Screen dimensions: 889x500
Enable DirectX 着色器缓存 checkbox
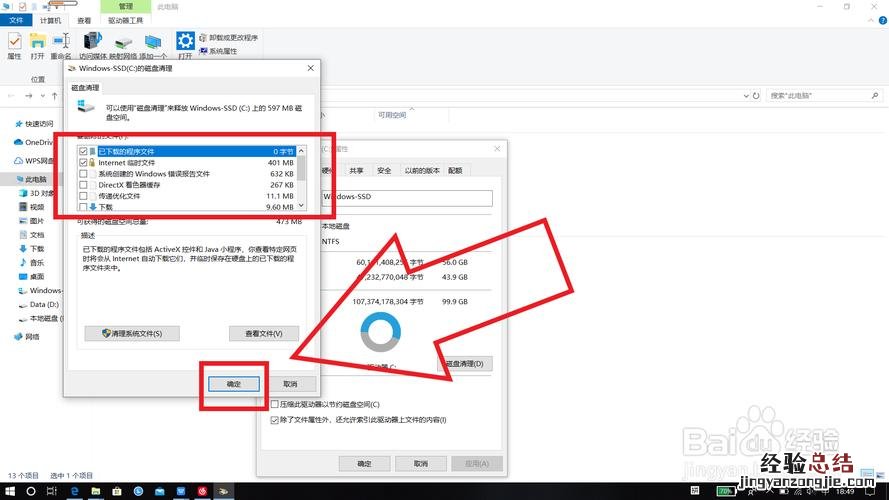(83, 185)
